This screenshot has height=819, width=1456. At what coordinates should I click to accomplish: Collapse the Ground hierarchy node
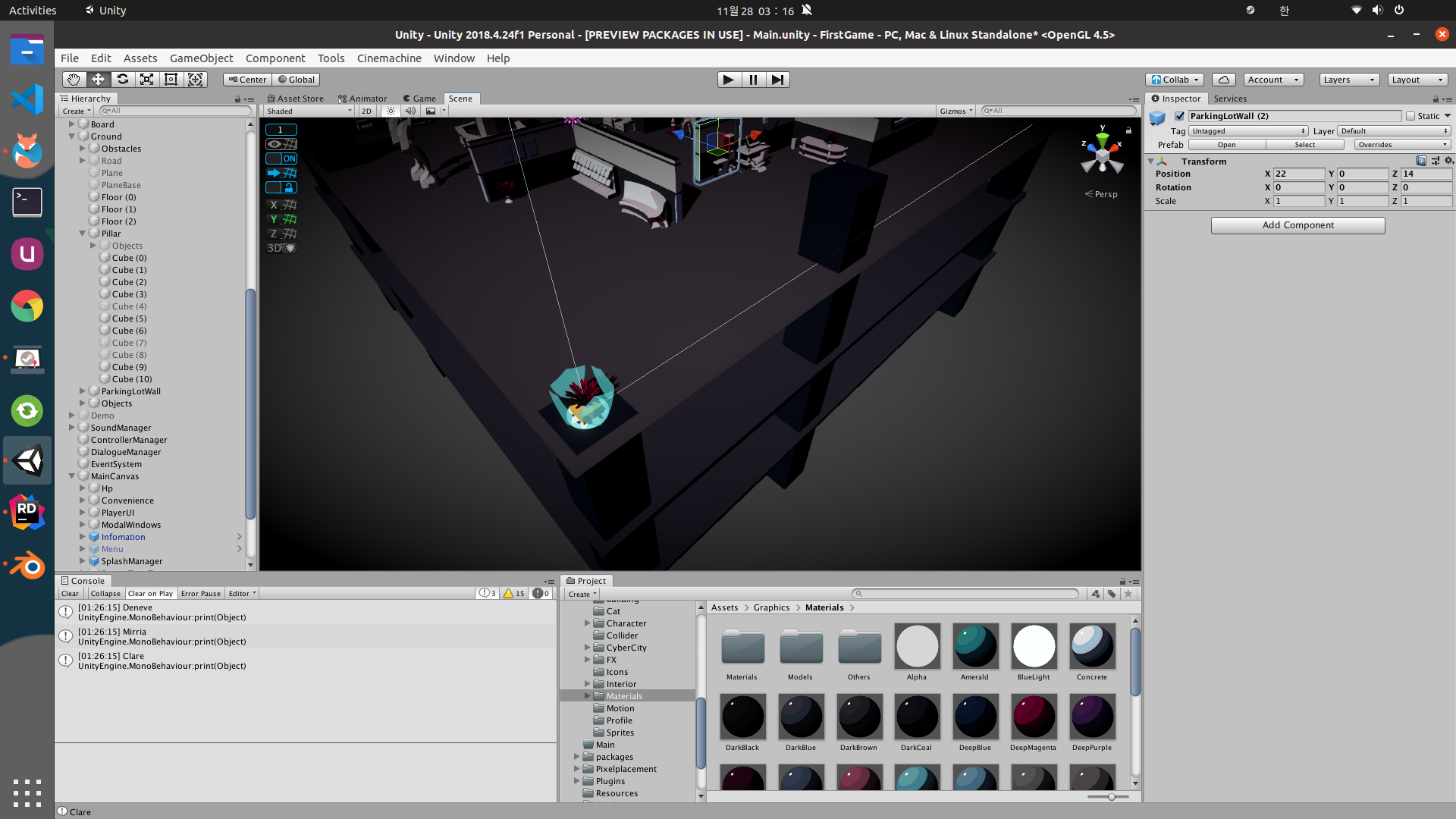click(72, 136)
